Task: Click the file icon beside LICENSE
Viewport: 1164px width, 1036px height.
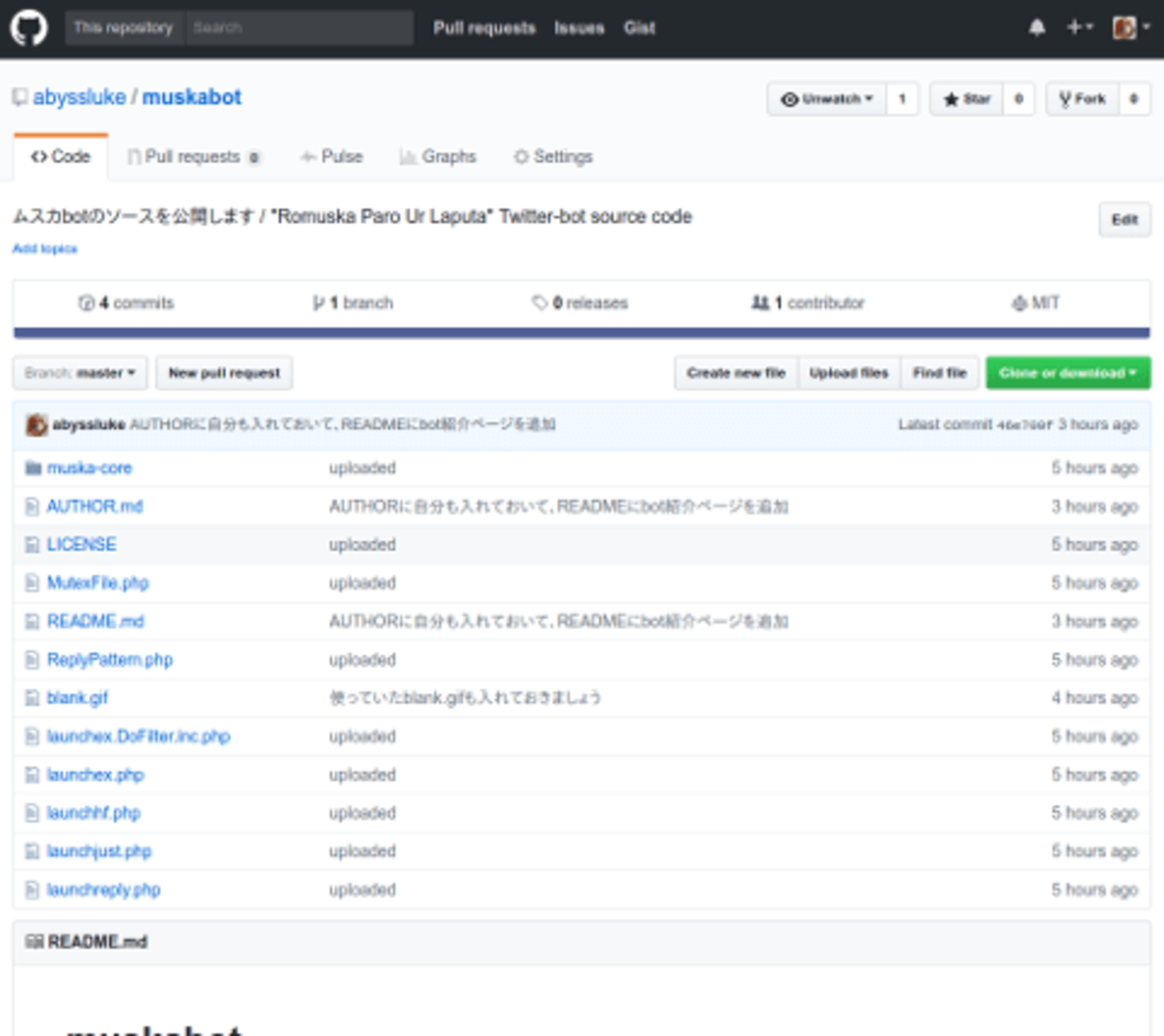Action: pos(32,545)
